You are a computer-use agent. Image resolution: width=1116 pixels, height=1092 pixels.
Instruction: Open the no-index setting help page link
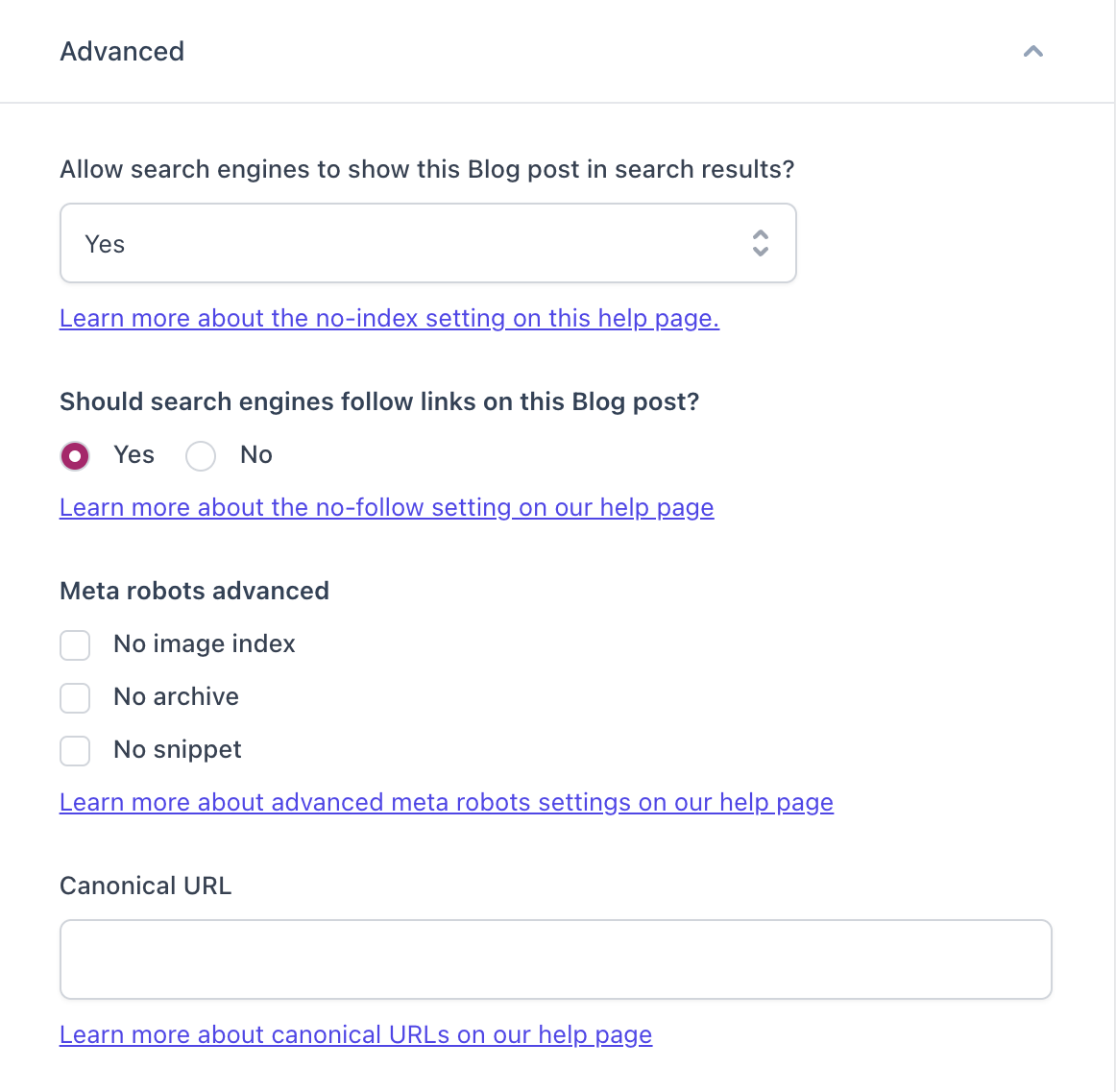[x=389, y=319]
